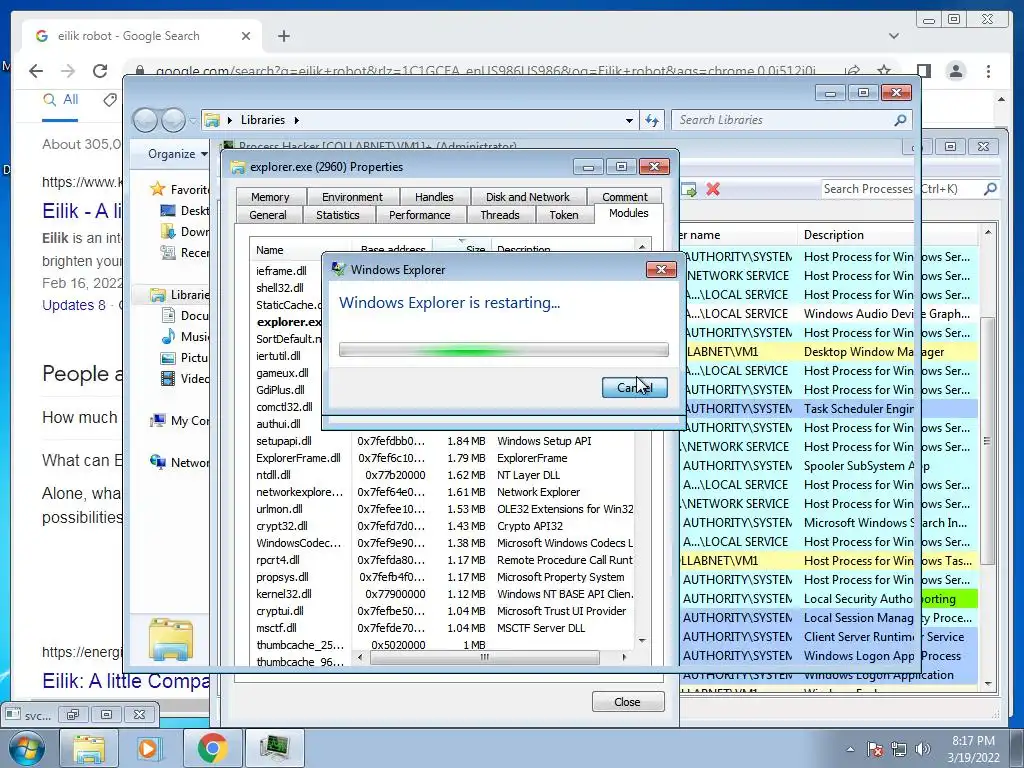Select the setupapi.dll module row

click(442, 441)
